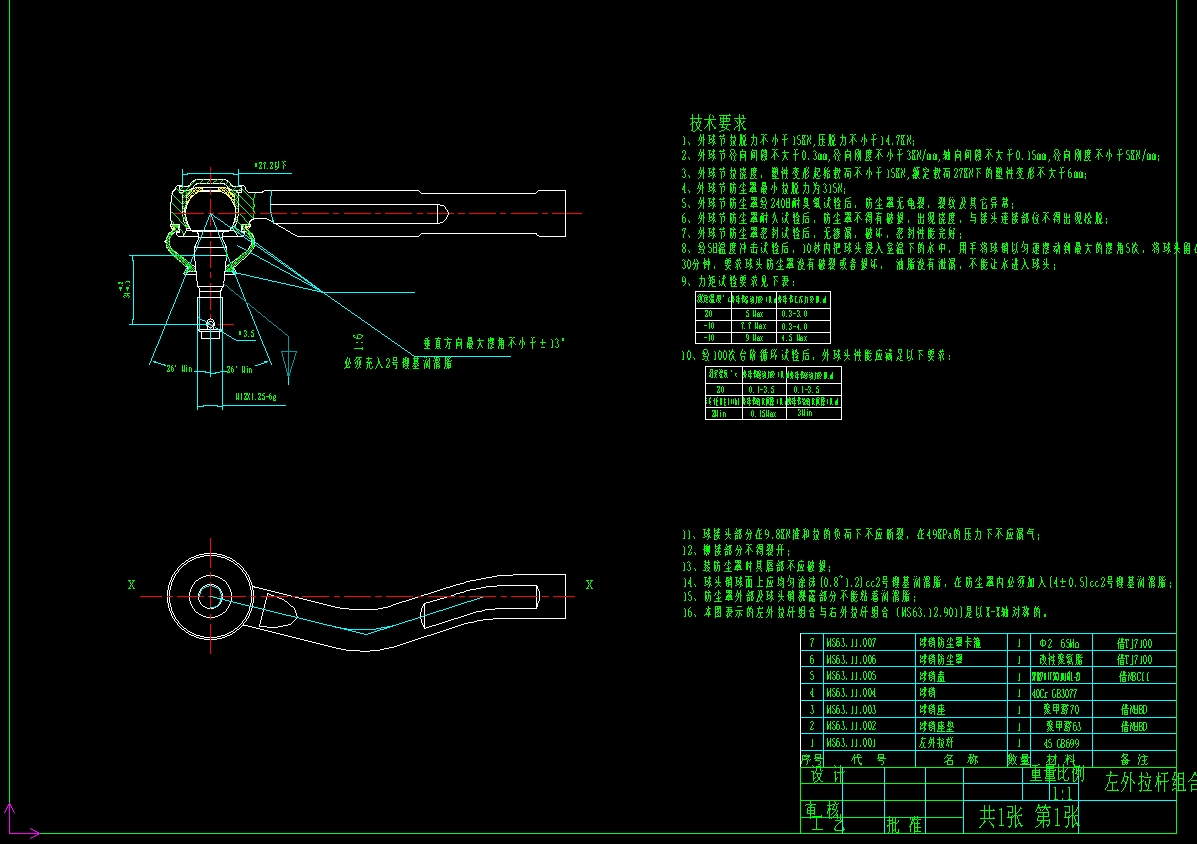The width and height of the screenshot is (1197, 844).
Task: Click the 代号 column header
Action: 869,759
